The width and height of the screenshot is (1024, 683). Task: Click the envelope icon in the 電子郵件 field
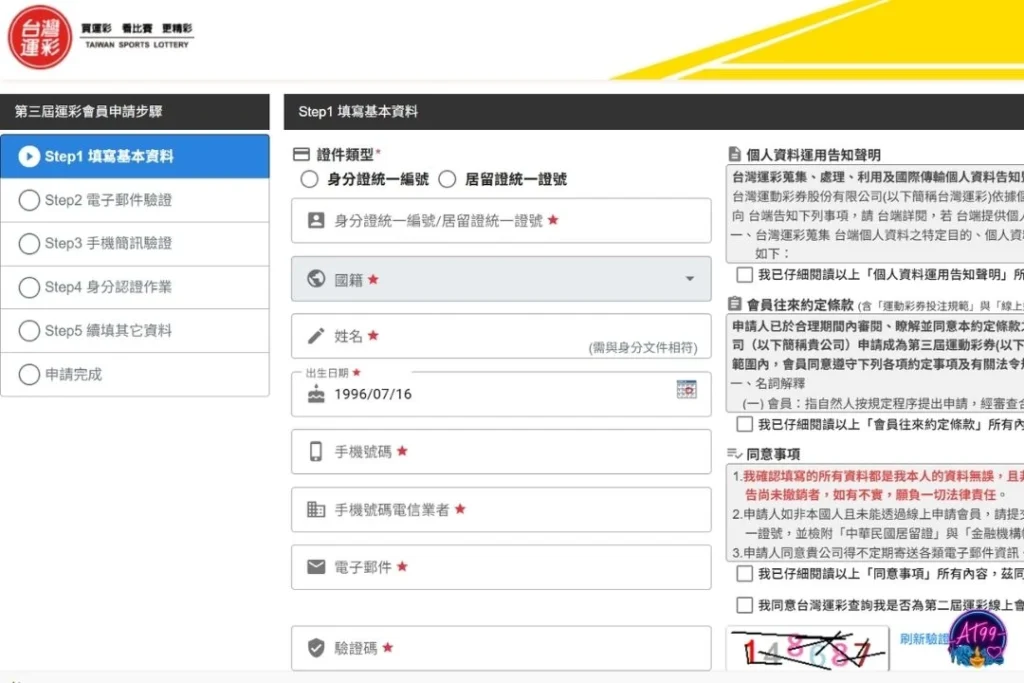316,567
